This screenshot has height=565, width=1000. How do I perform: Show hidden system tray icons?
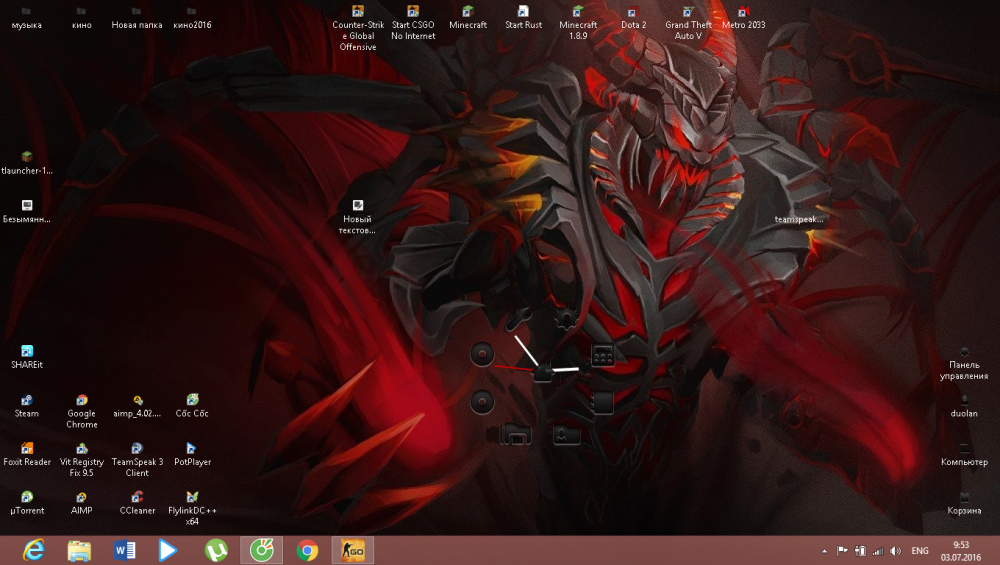824,551
